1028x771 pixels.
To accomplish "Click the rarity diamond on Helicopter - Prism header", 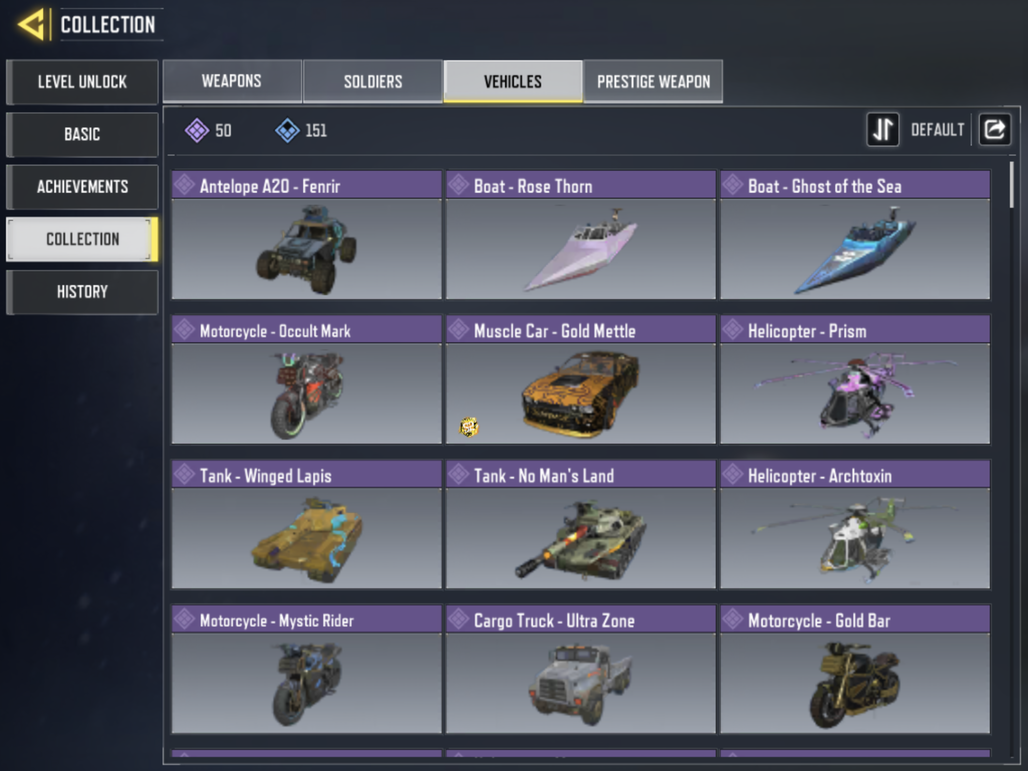I will pos(733,330).
